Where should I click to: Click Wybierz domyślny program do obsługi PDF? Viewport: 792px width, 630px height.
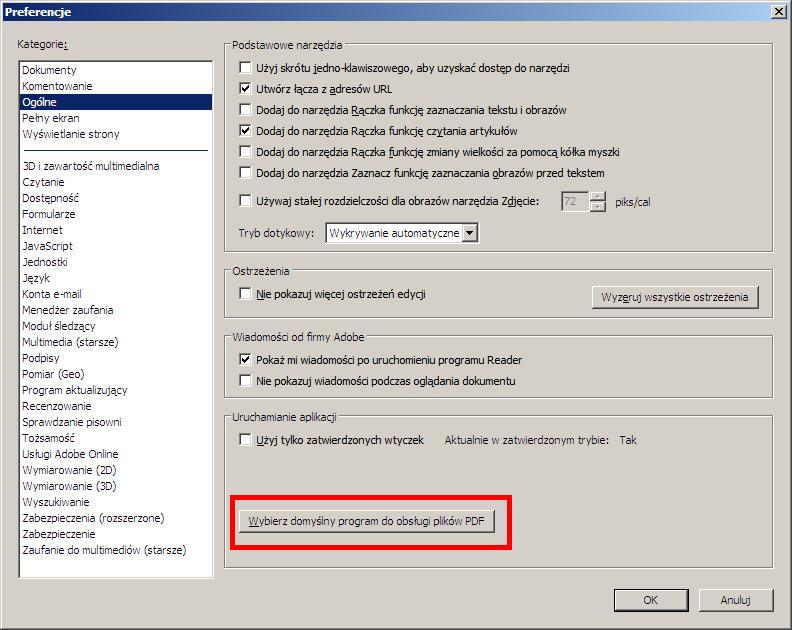point(367,522)
